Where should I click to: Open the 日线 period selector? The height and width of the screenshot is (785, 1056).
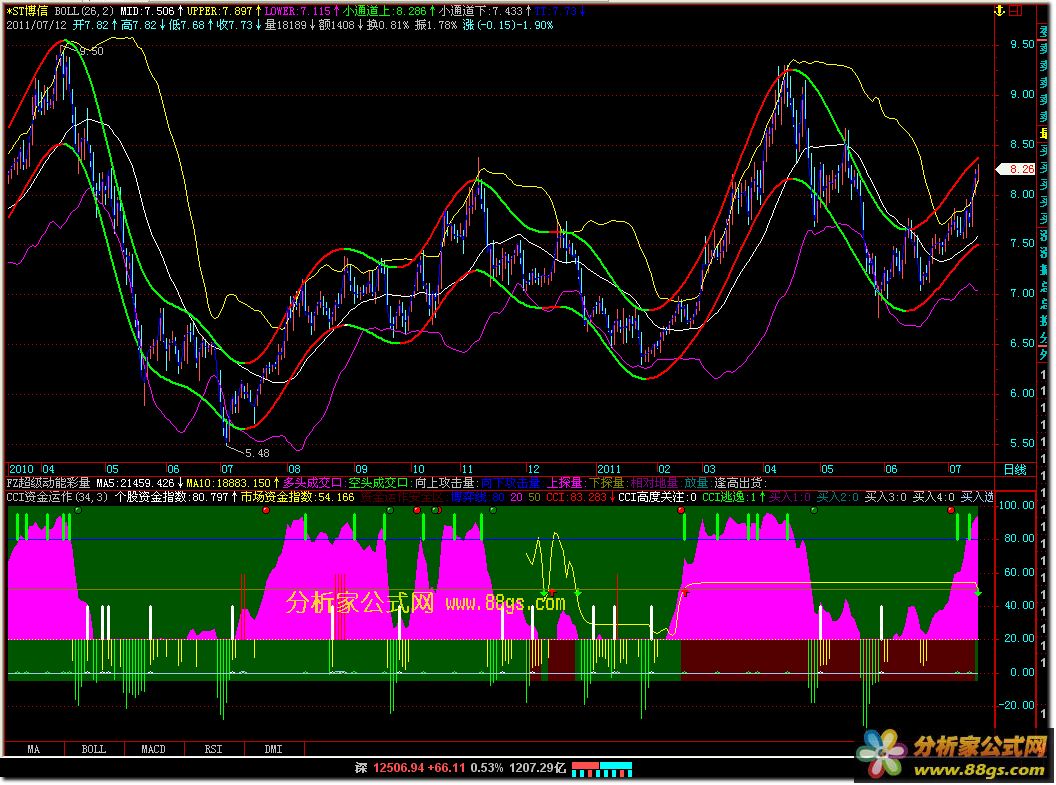[1015, 469]
